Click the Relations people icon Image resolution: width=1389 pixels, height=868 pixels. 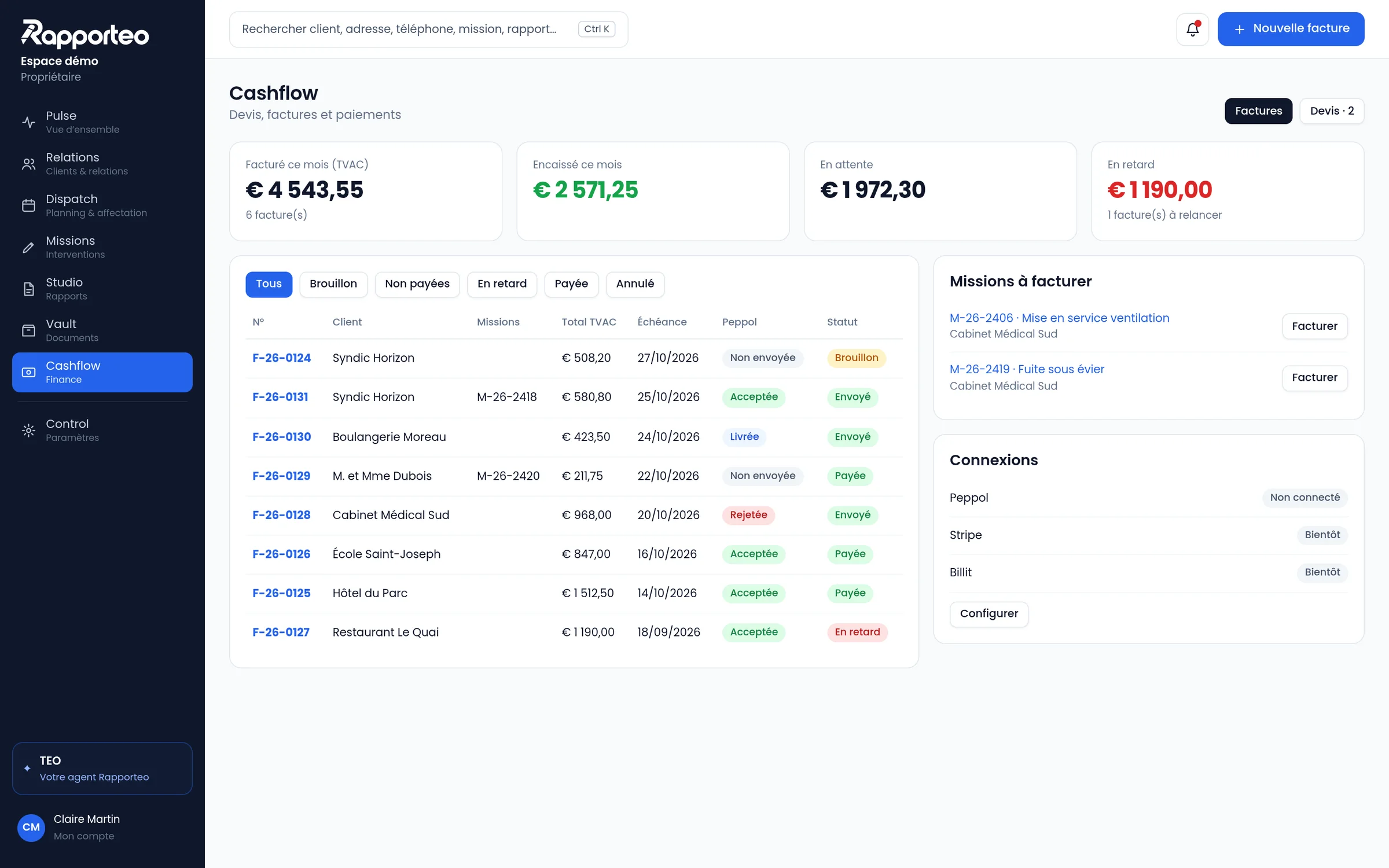click(x=28, y=164)
